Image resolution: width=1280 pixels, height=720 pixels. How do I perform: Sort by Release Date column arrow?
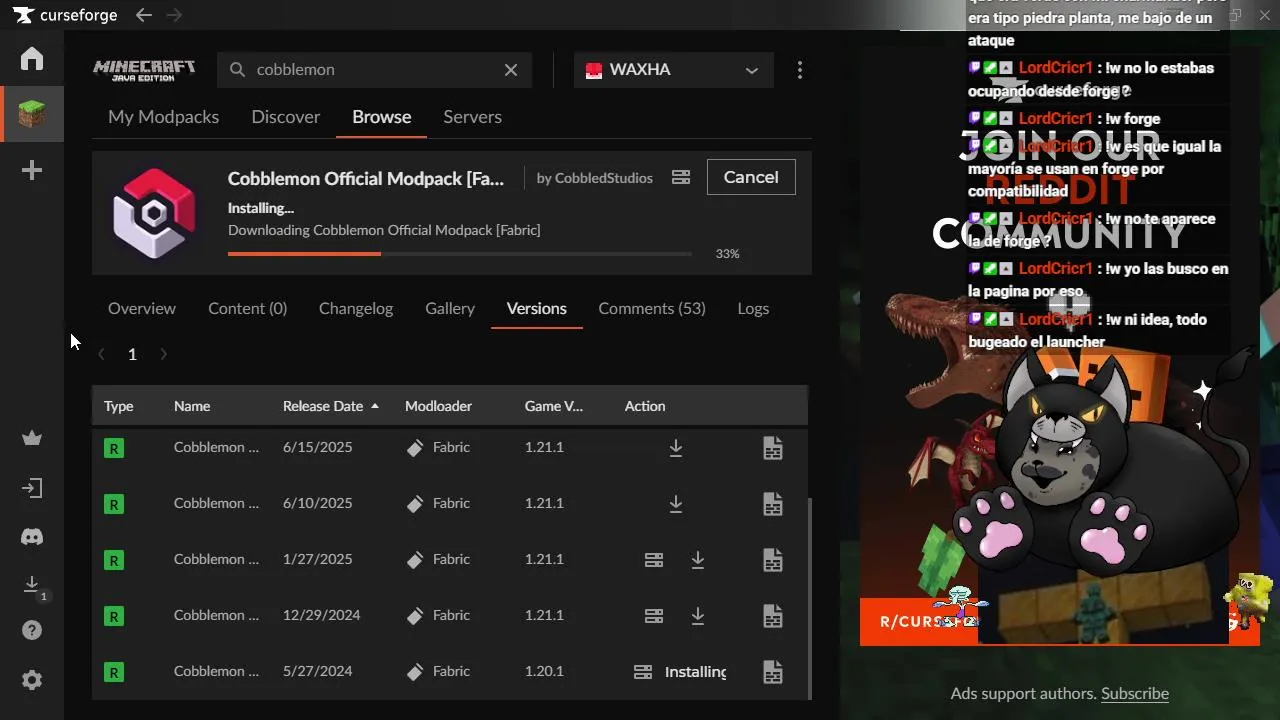[x=375, y=406]
